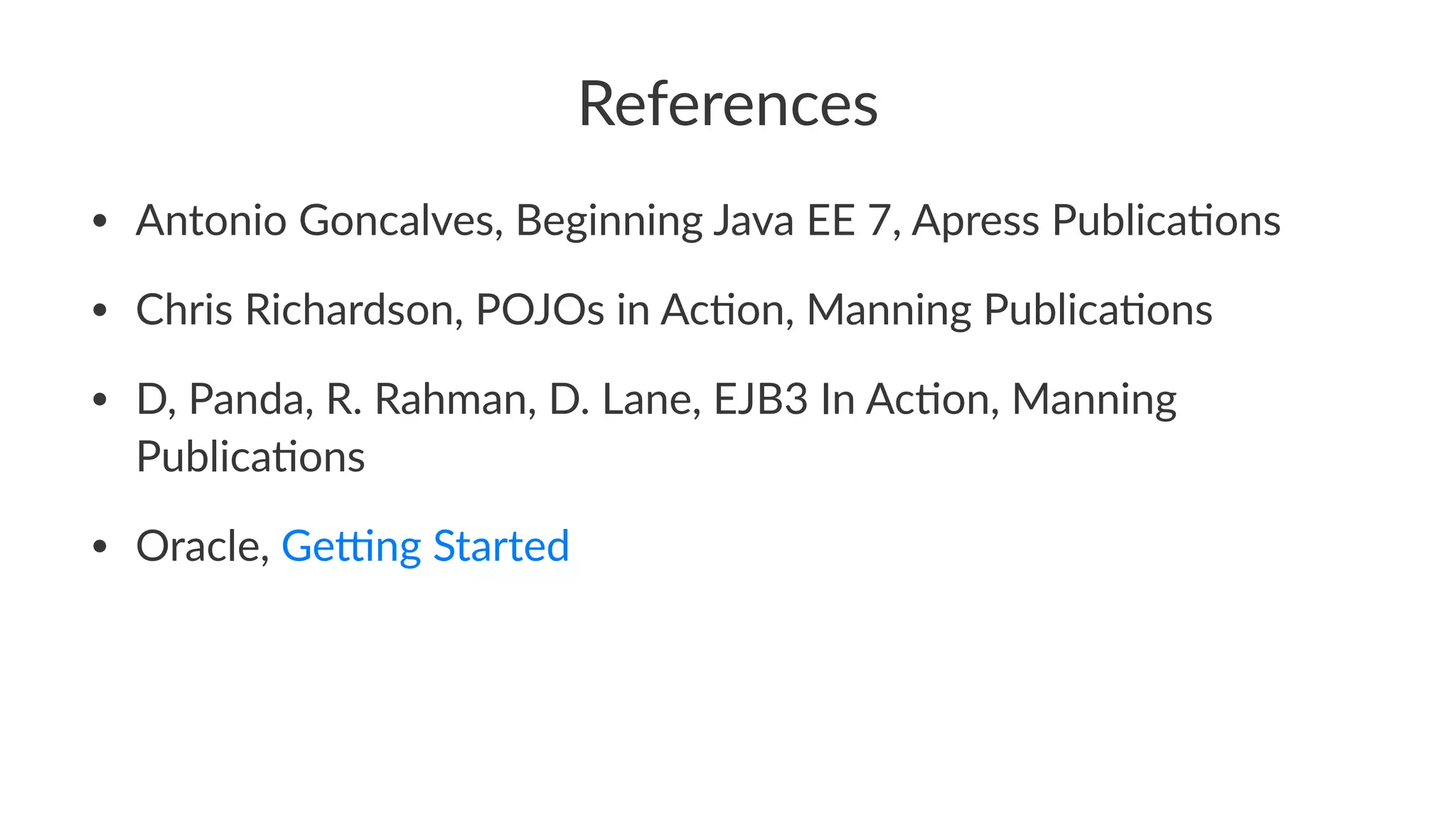The width and height of the screenshot is (1456, 819).
Task: Click the name Chris Richardson
Action: pyautogui.click(x=294, y=310)
